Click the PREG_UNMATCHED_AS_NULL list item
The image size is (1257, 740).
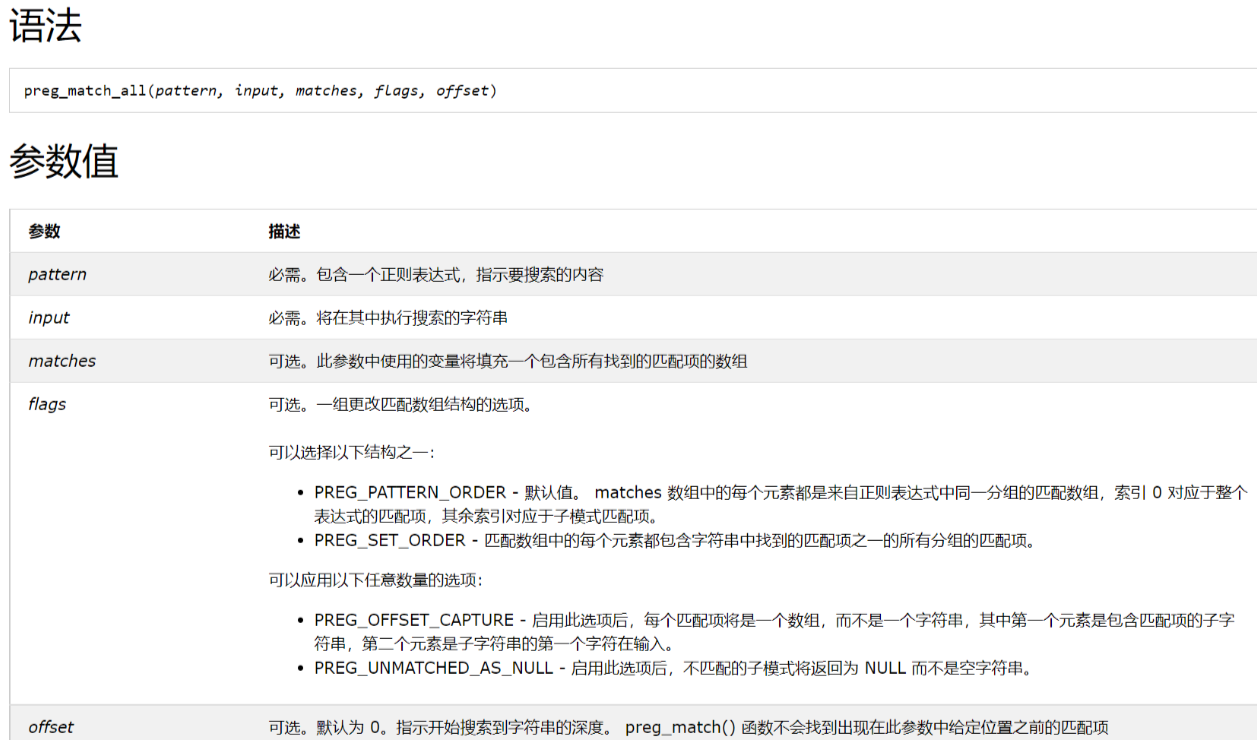673,668
